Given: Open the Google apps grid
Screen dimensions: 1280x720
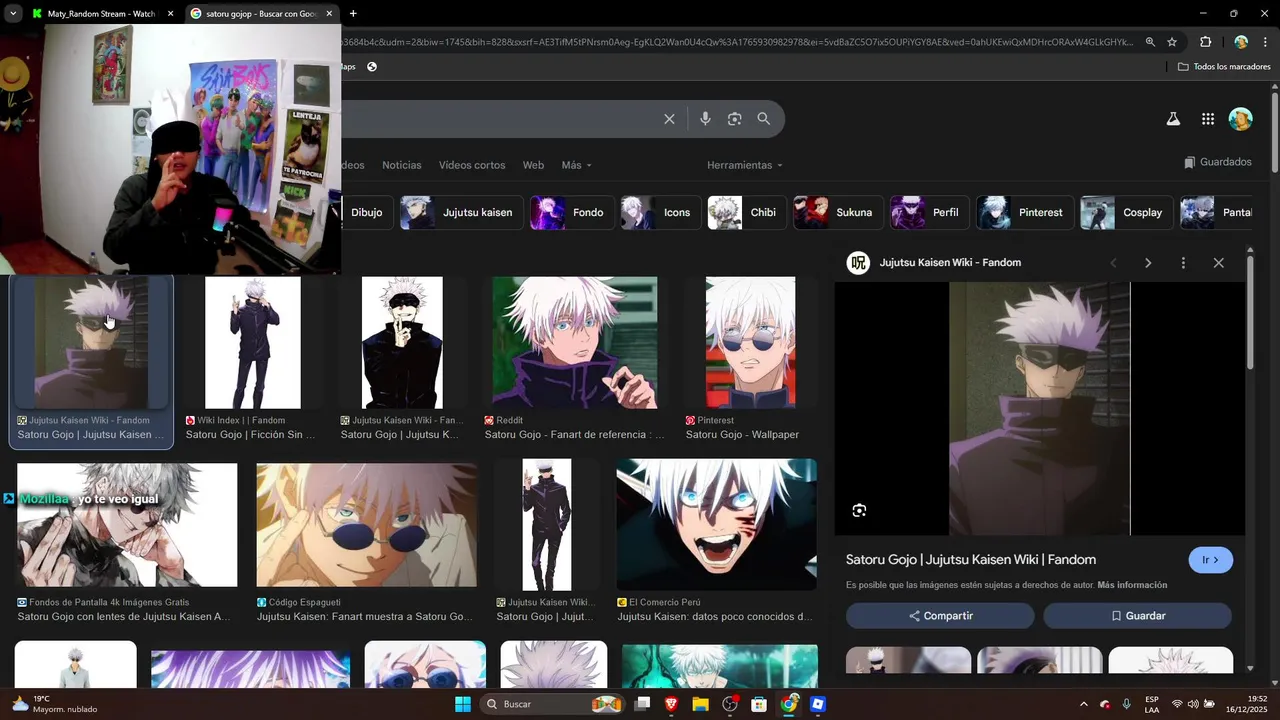Looking at the screenshot, I should (x=1208, y=119).
